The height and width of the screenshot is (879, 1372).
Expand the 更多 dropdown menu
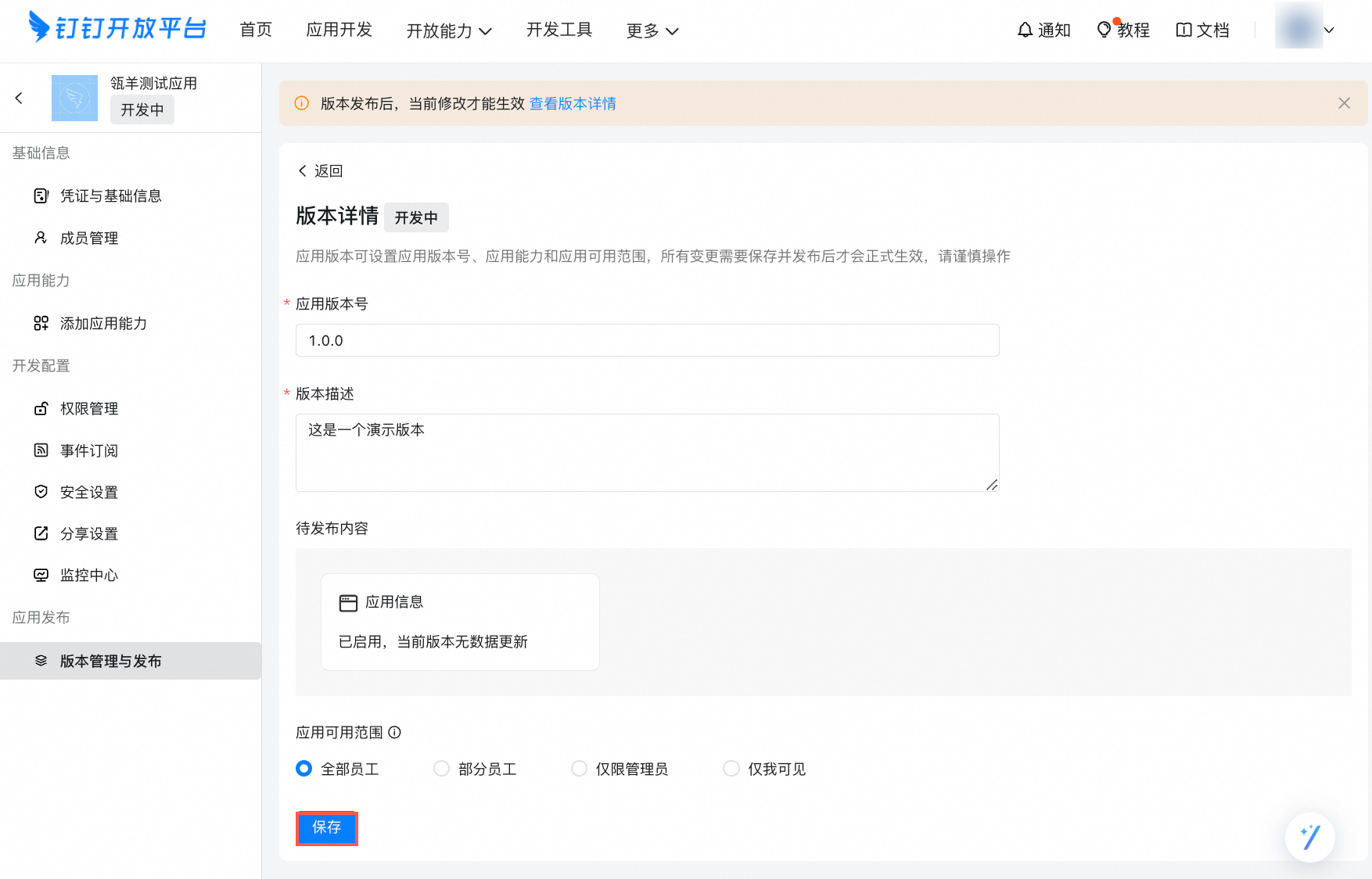click(652, 30)
